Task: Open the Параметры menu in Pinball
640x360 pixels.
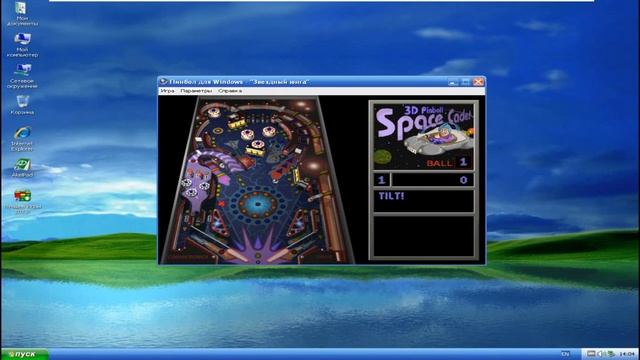Action: pyautogui.click(x=196, y=91)
